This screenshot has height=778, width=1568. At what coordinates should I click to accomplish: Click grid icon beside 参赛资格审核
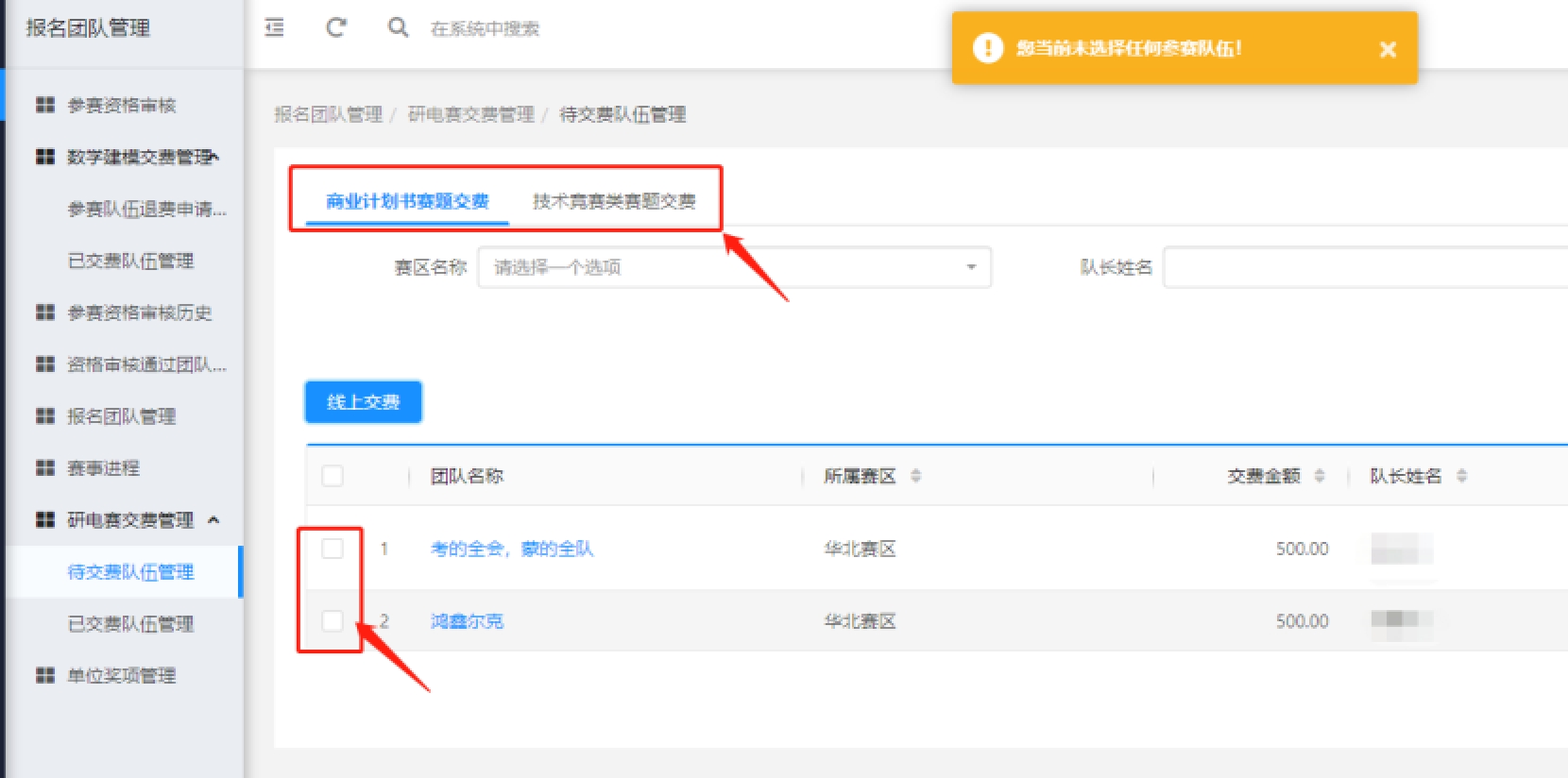44,105
